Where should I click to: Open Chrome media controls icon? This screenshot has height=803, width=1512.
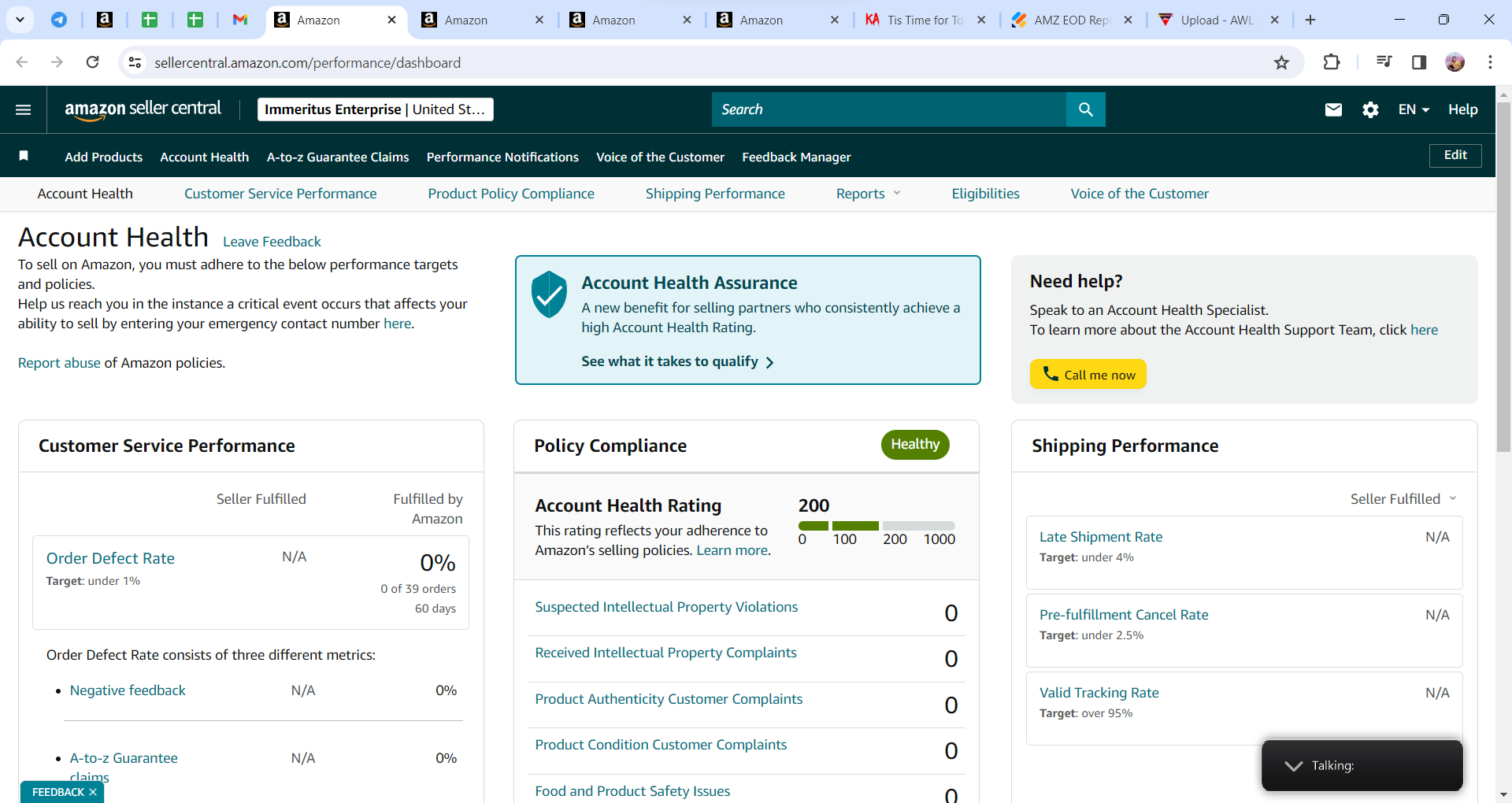[1384, 62]
